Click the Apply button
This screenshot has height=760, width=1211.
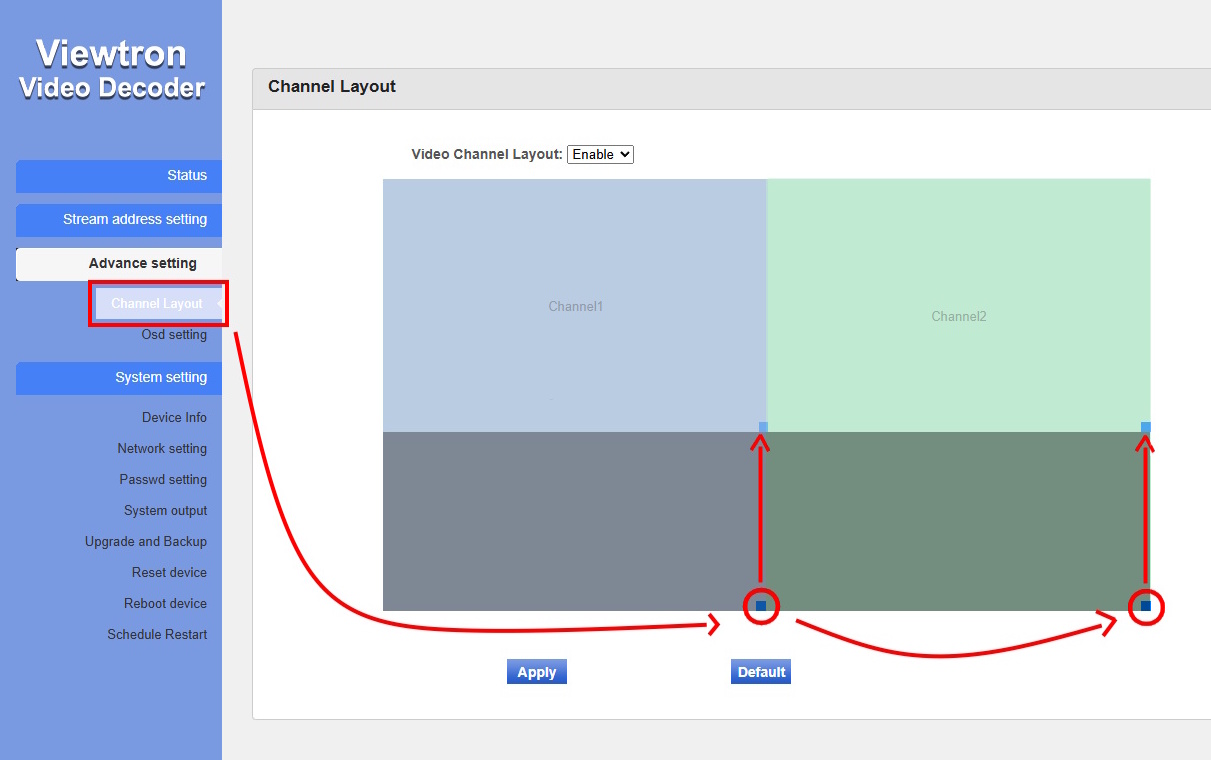tap(536, 672)
